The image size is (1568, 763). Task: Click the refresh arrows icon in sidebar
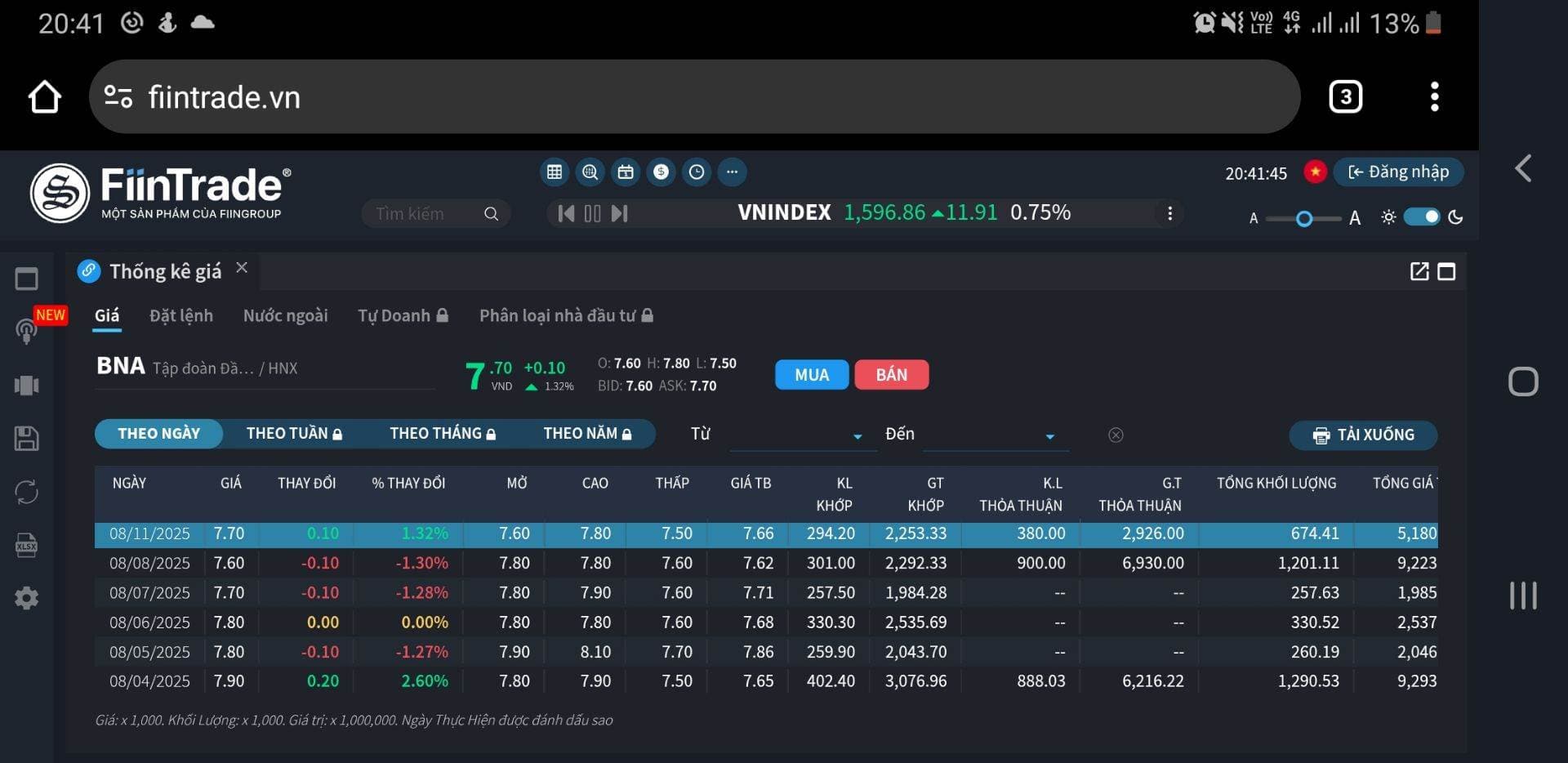click(26, 493)
